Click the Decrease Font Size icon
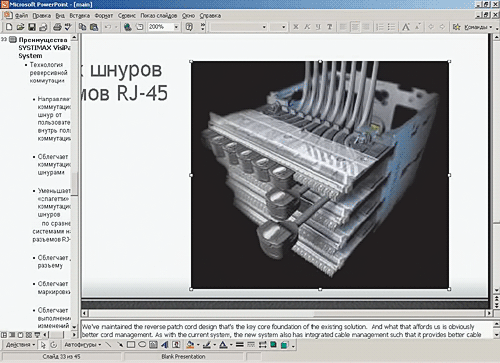This screenshot has height=363, width=500. coord(418,27)
